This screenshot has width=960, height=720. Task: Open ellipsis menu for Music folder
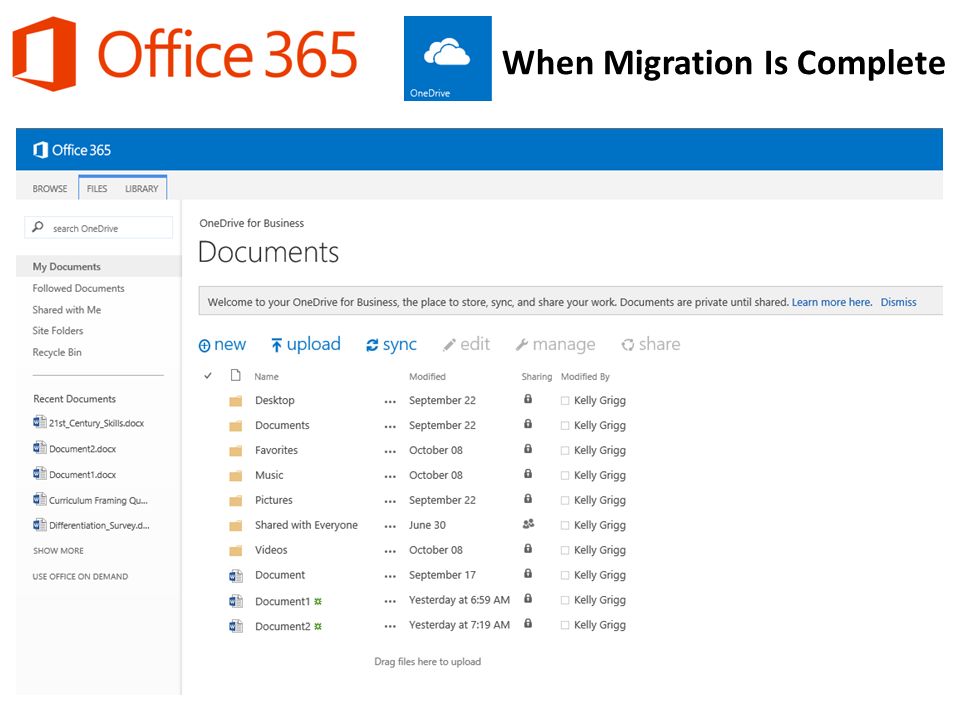(x=390, y=477)
